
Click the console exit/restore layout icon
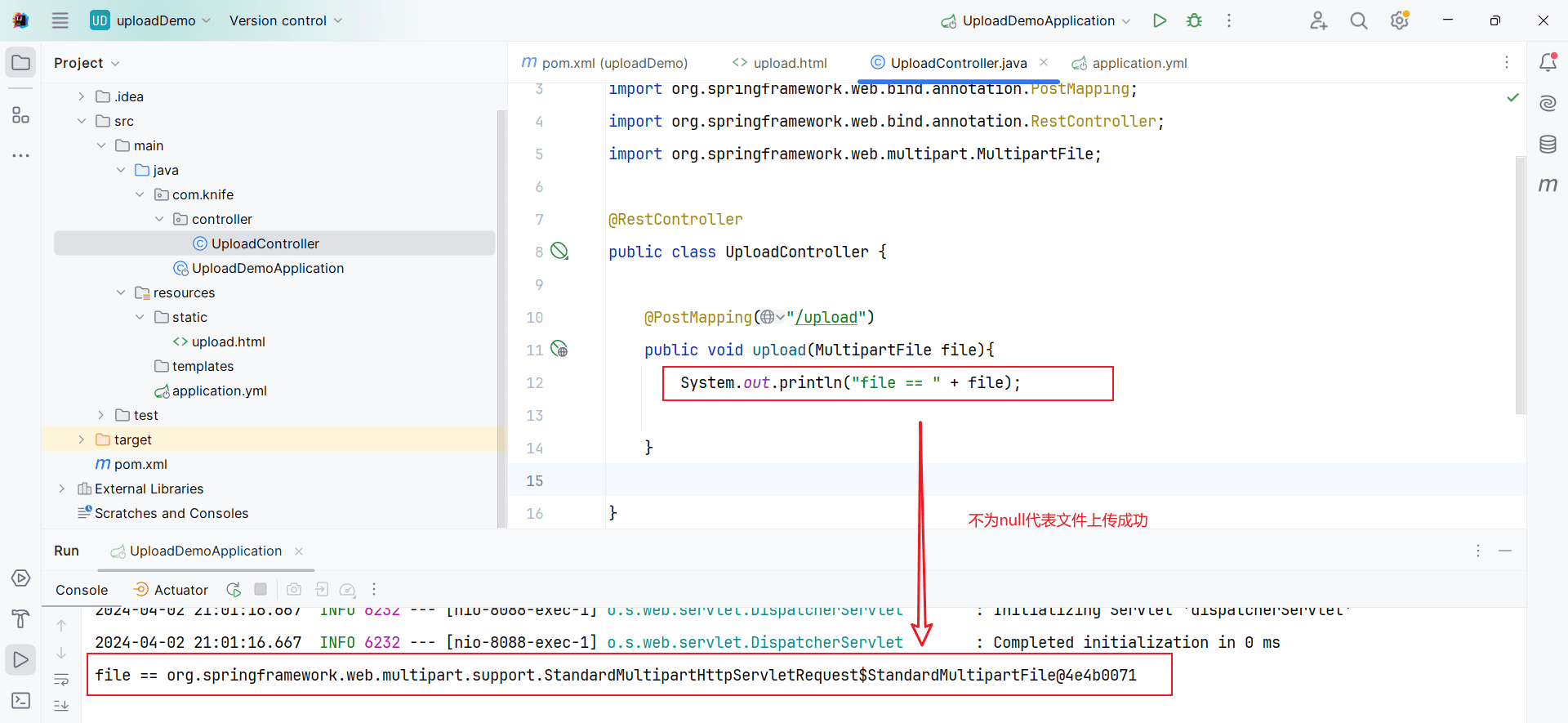[x=322, y=589]
